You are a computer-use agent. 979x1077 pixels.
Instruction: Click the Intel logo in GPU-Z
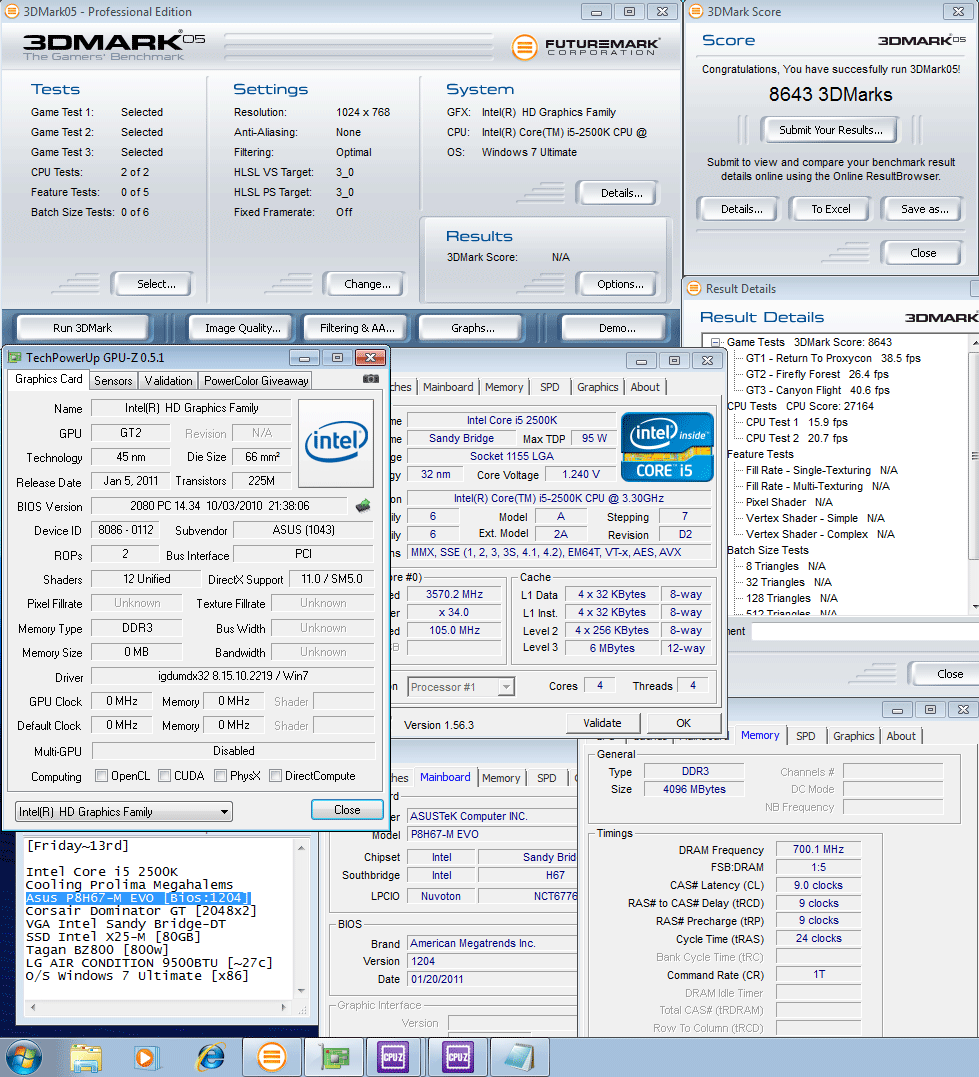coord(336,442)
